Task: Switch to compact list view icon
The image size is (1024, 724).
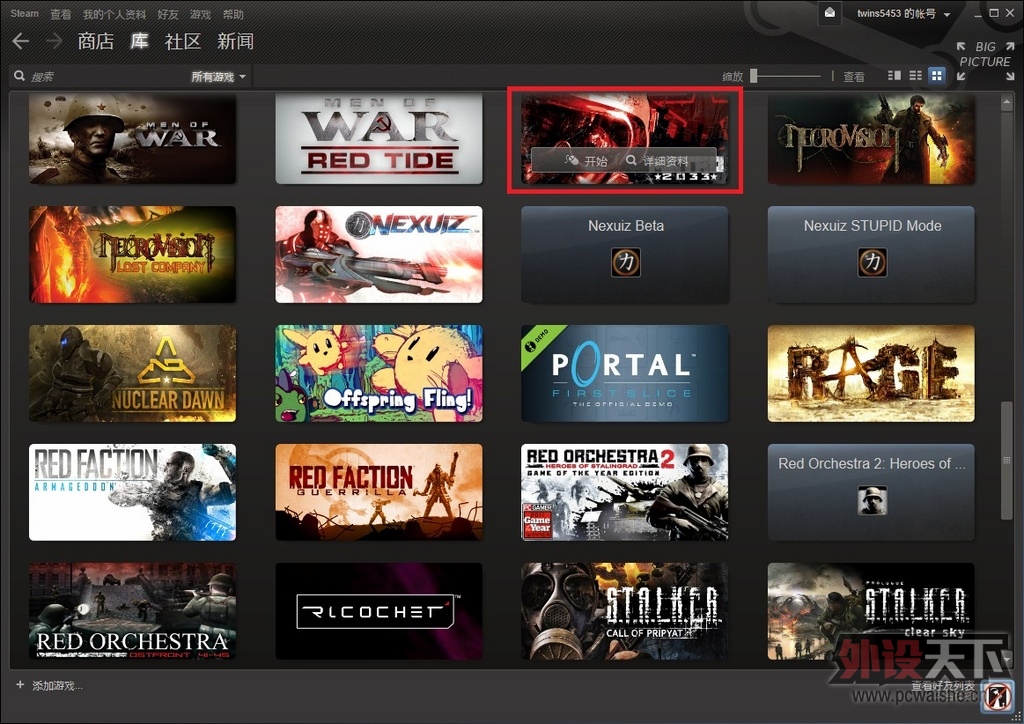Action: (x=916, y=76)
